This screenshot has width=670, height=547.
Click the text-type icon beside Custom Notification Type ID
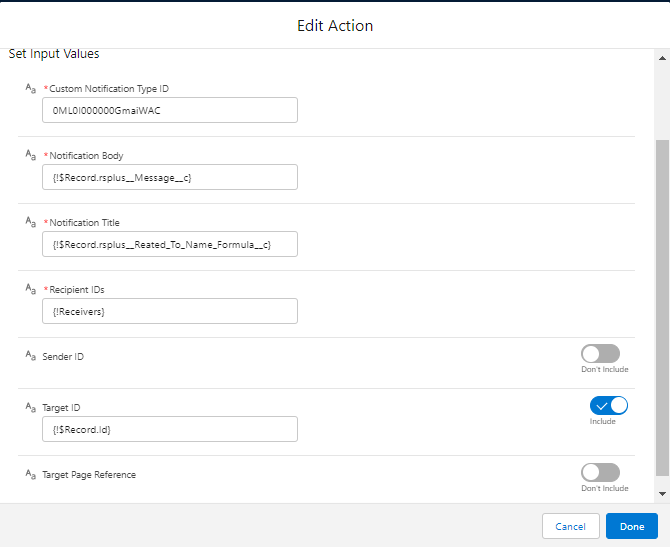[31, 89]
